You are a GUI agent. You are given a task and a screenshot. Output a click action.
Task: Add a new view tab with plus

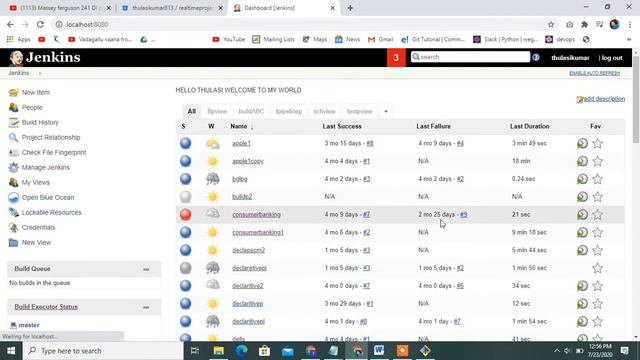click(x=386, y=111)
